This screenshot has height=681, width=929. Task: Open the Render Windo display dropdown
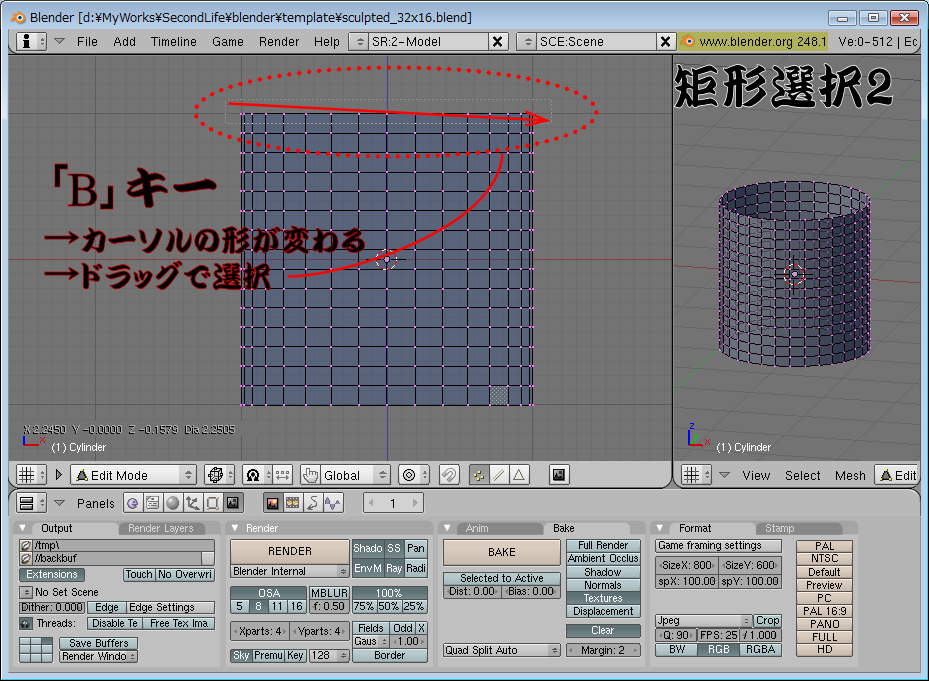98,656
